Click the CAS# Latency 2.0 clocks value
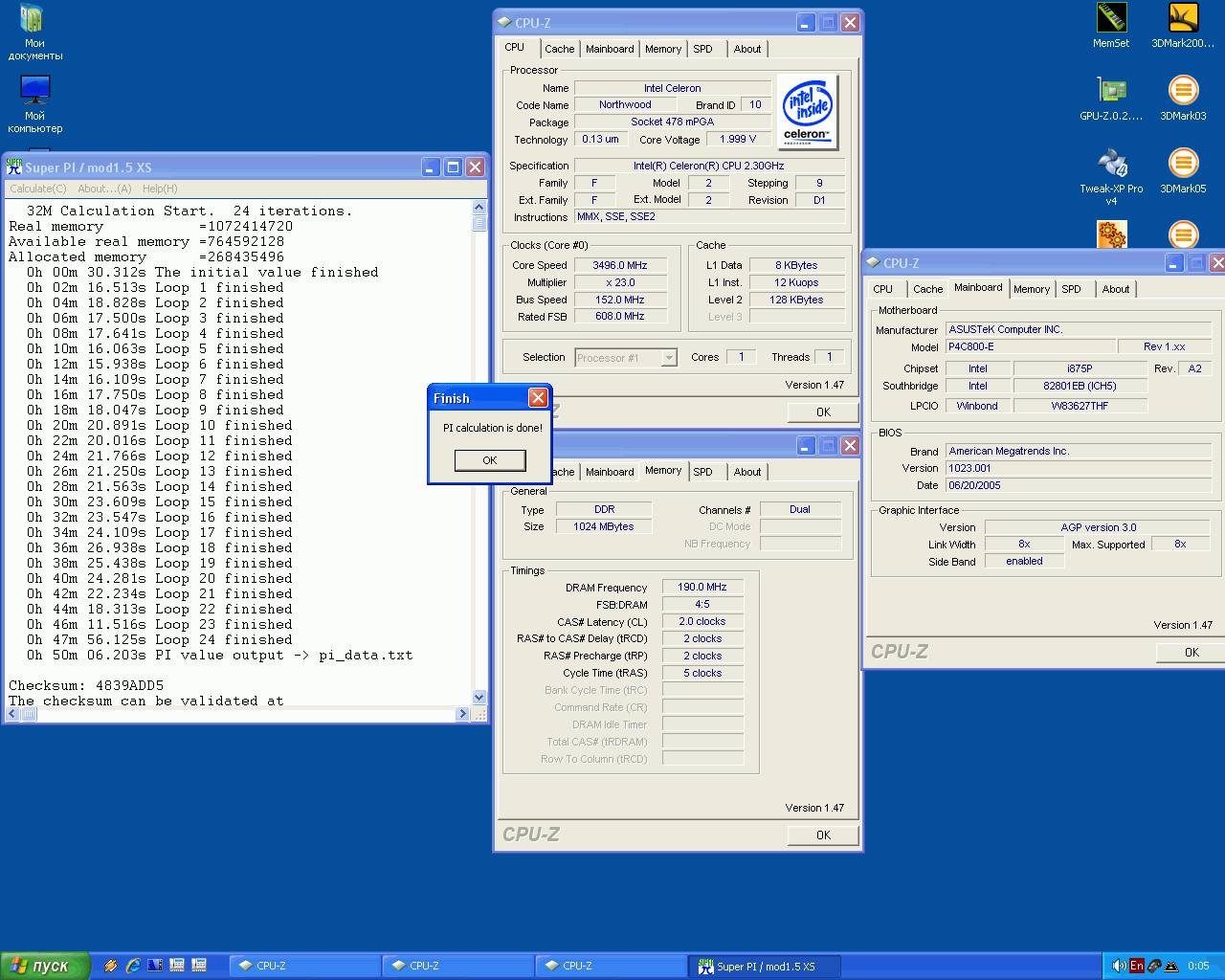The height and width of the screenshot is (980, 1225). tap(702, 622)
